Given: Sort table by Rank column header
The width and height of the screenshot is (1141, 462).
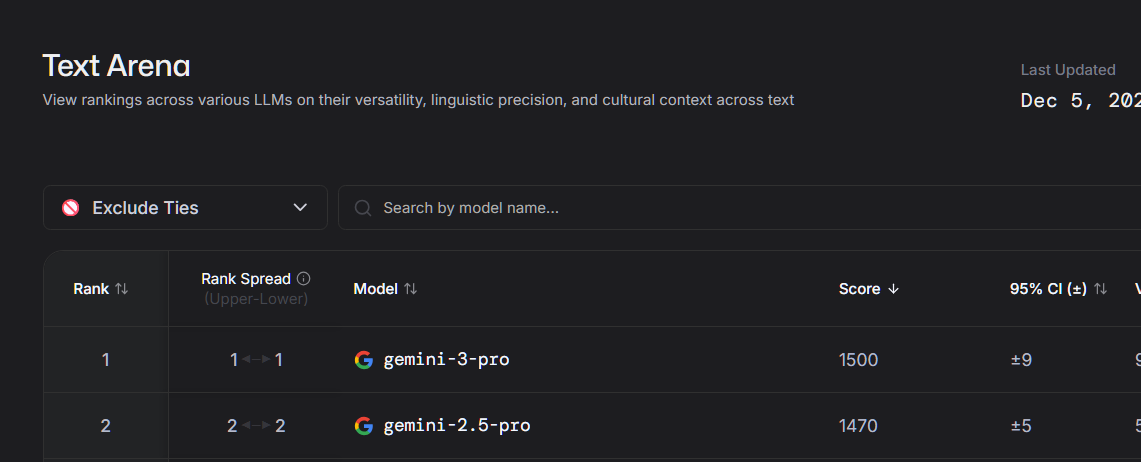Looking at the screenshot, I should click(91, 289).
